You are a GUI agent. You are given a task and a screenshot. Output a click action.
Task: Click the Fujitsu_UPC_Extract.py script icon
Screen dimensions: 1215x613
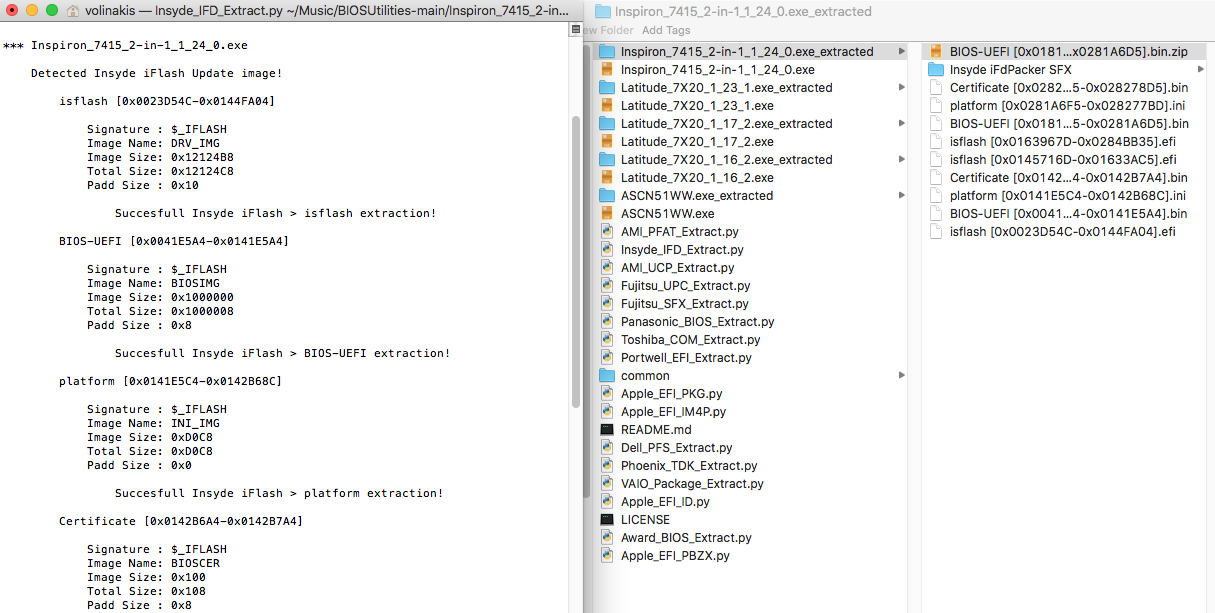(x=607, y=286)
